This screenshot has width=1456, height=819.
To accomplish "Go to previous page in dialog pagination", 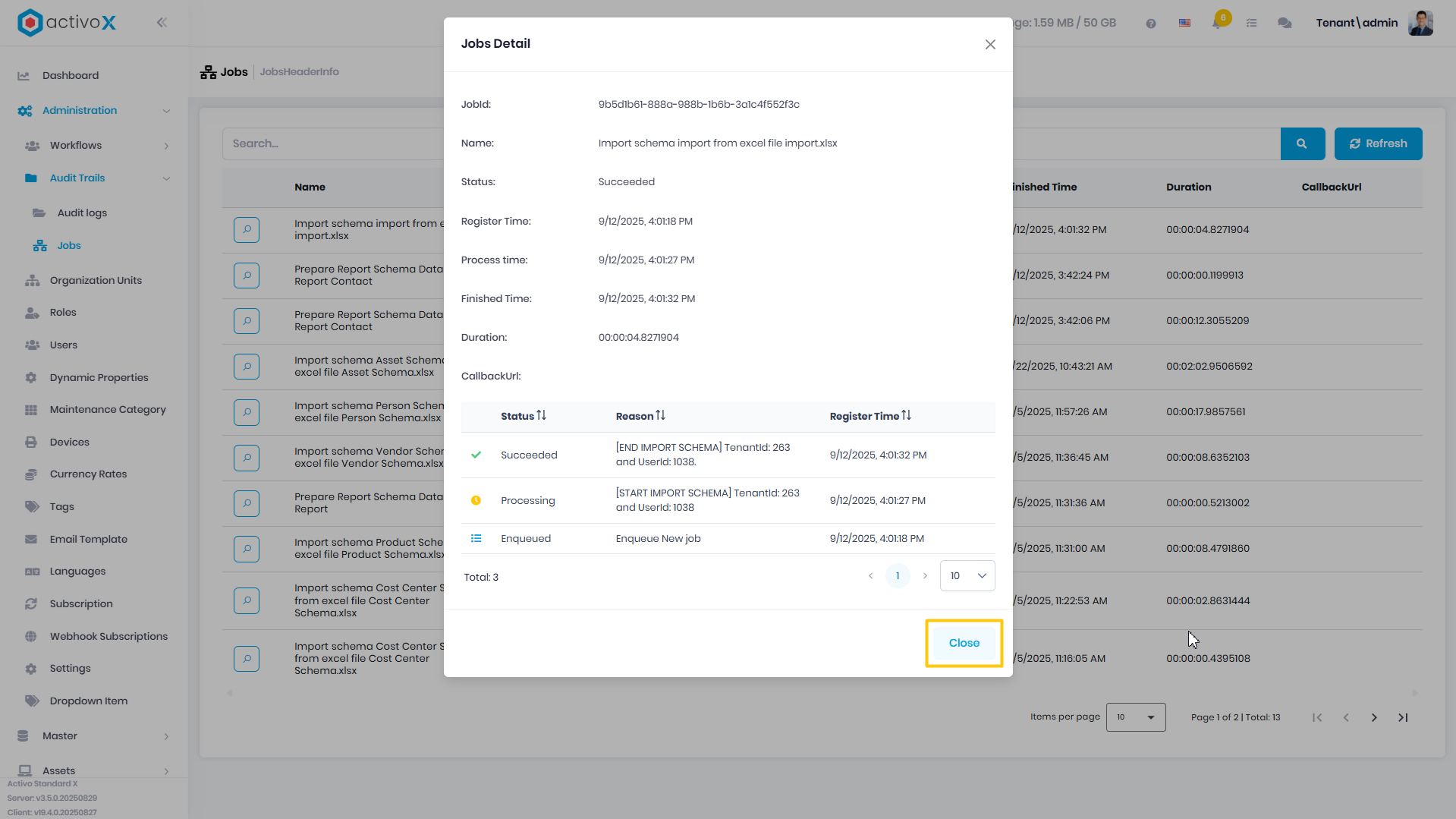I will [870, 576].
